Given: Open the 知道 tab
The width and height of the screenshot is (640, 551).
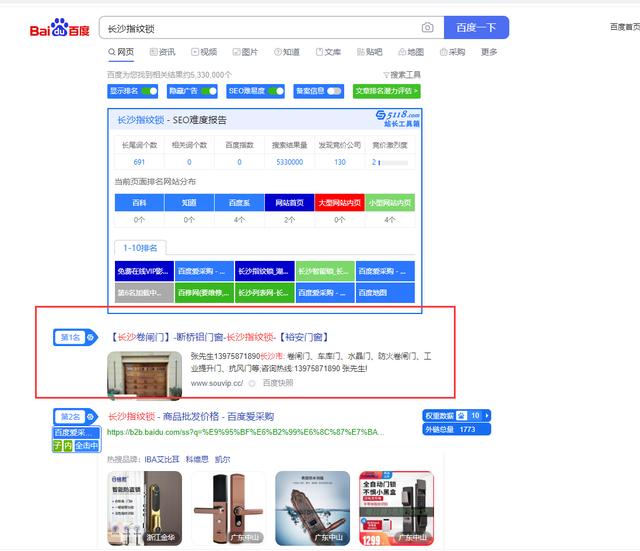Looking at the screenshot, I should click(287, 52).
